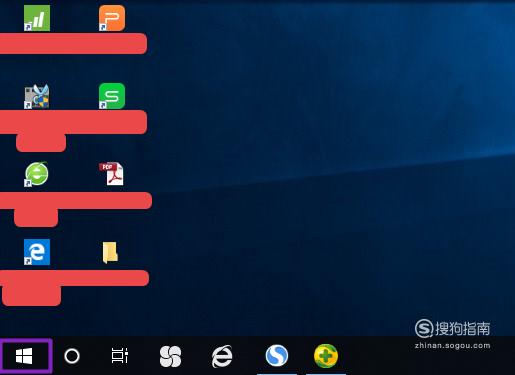Switch to Sogou browser on taskbar
515x375 pixels.
[277, 356]
